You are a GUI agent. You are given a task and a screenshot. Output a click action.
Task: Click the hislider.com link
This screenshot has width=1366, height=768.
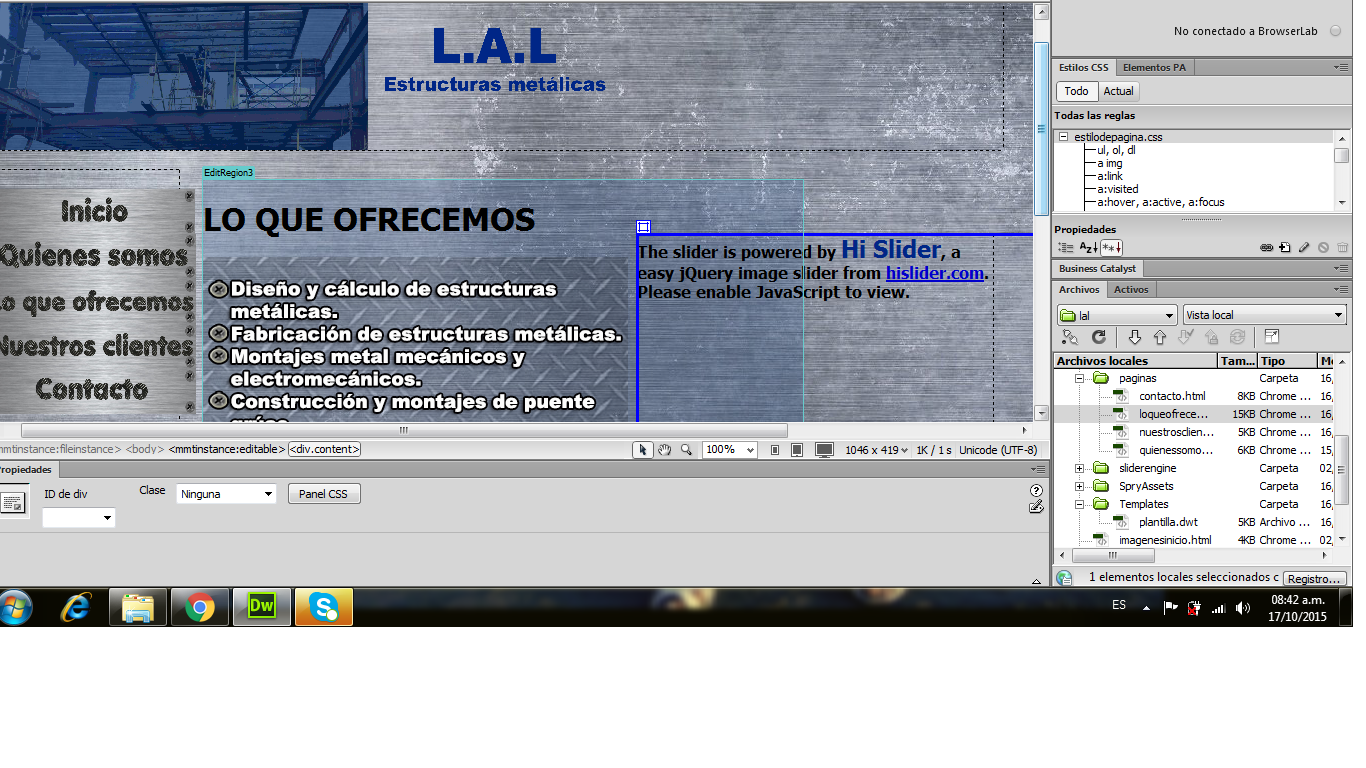(934, 273)
